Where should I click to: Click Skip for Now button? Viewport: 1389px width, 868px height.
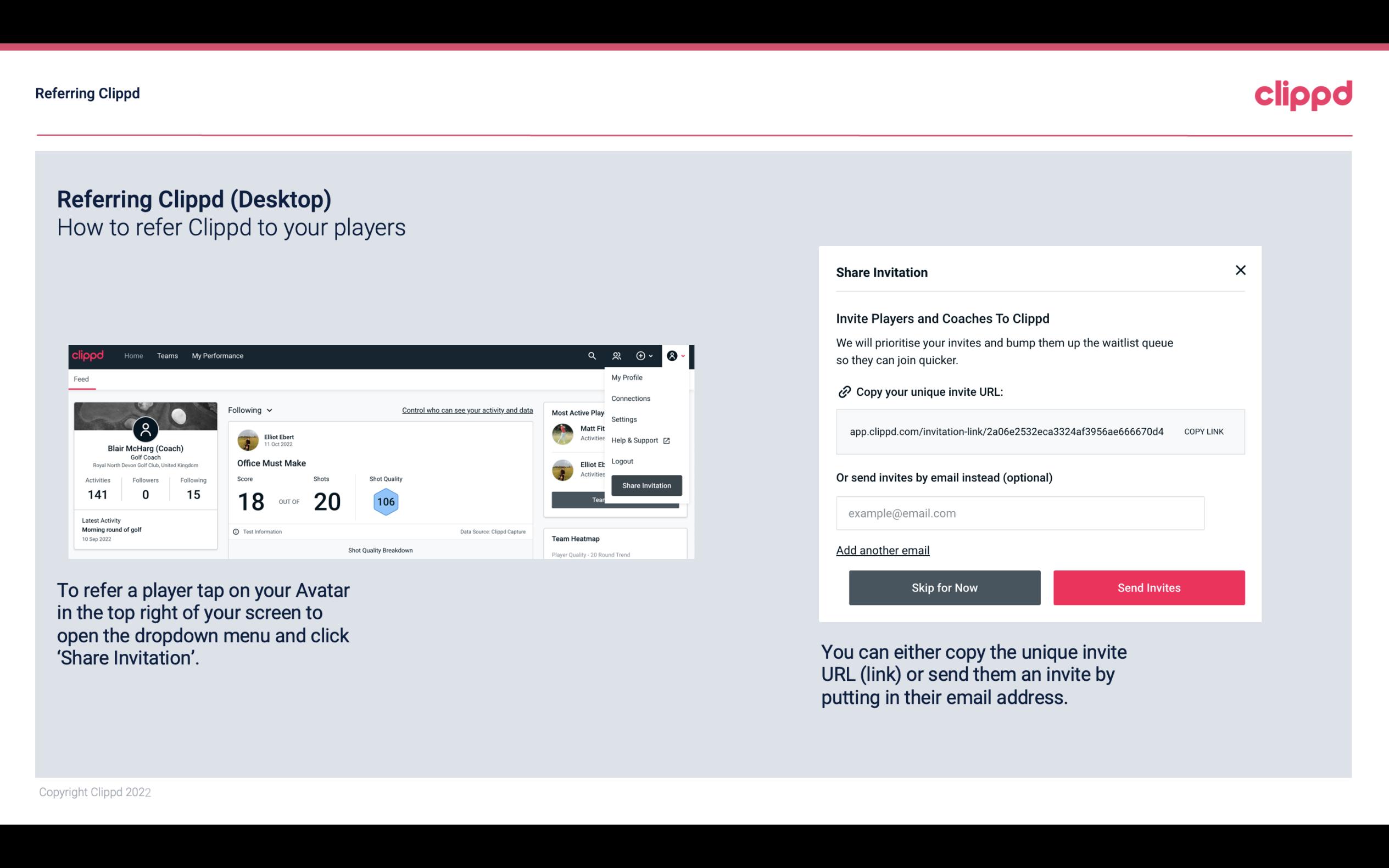point(944,587)
